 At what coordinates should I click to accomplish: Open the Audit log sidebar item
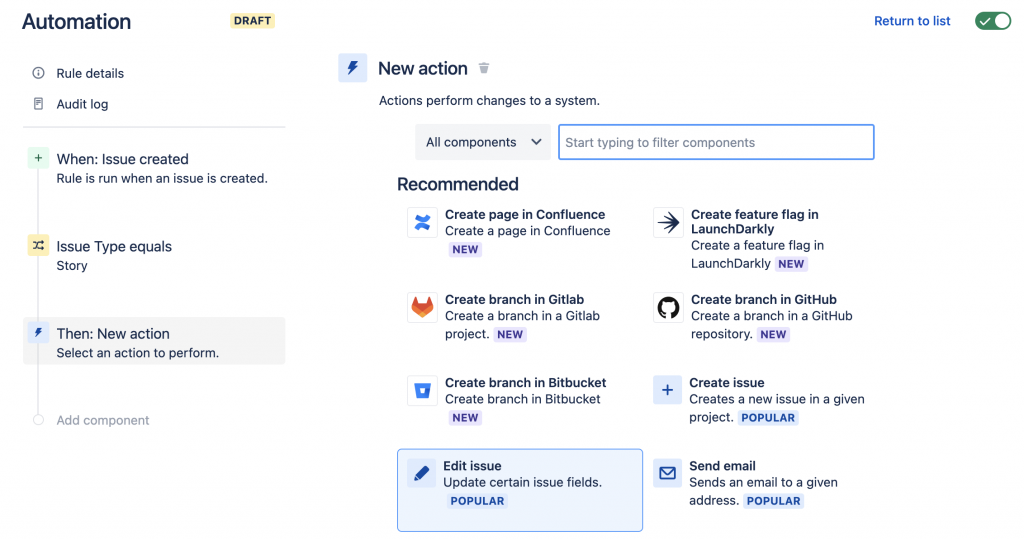[x=82, y=104]
